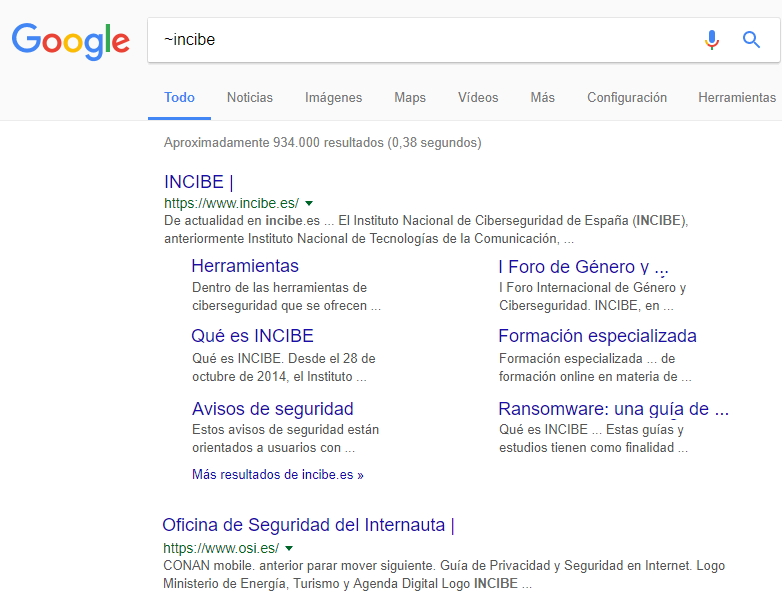Open the Vídeos tab
The width and height of the screenshot is (782, 602).
click(478, 97)
